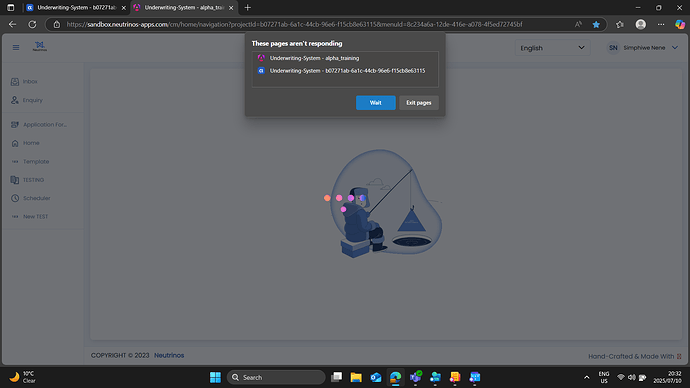
Task: Click the browser refresh button
Action: pyautogui.click(x=32, y=25)
